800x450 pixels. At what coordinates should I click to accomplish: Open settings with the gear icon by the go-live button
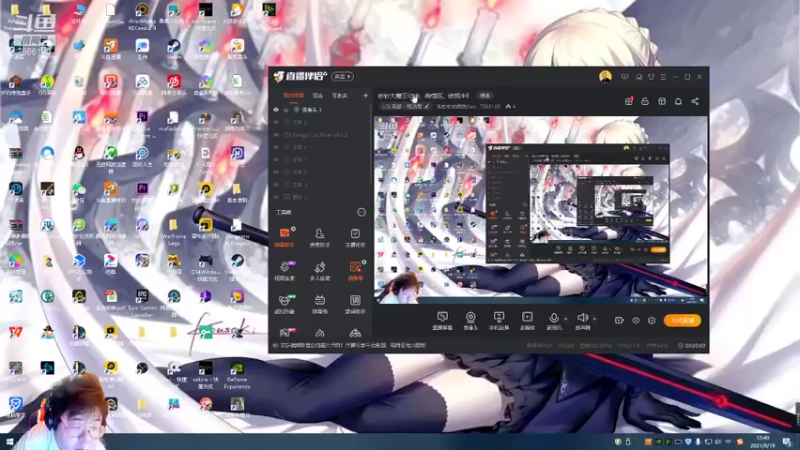652,320
